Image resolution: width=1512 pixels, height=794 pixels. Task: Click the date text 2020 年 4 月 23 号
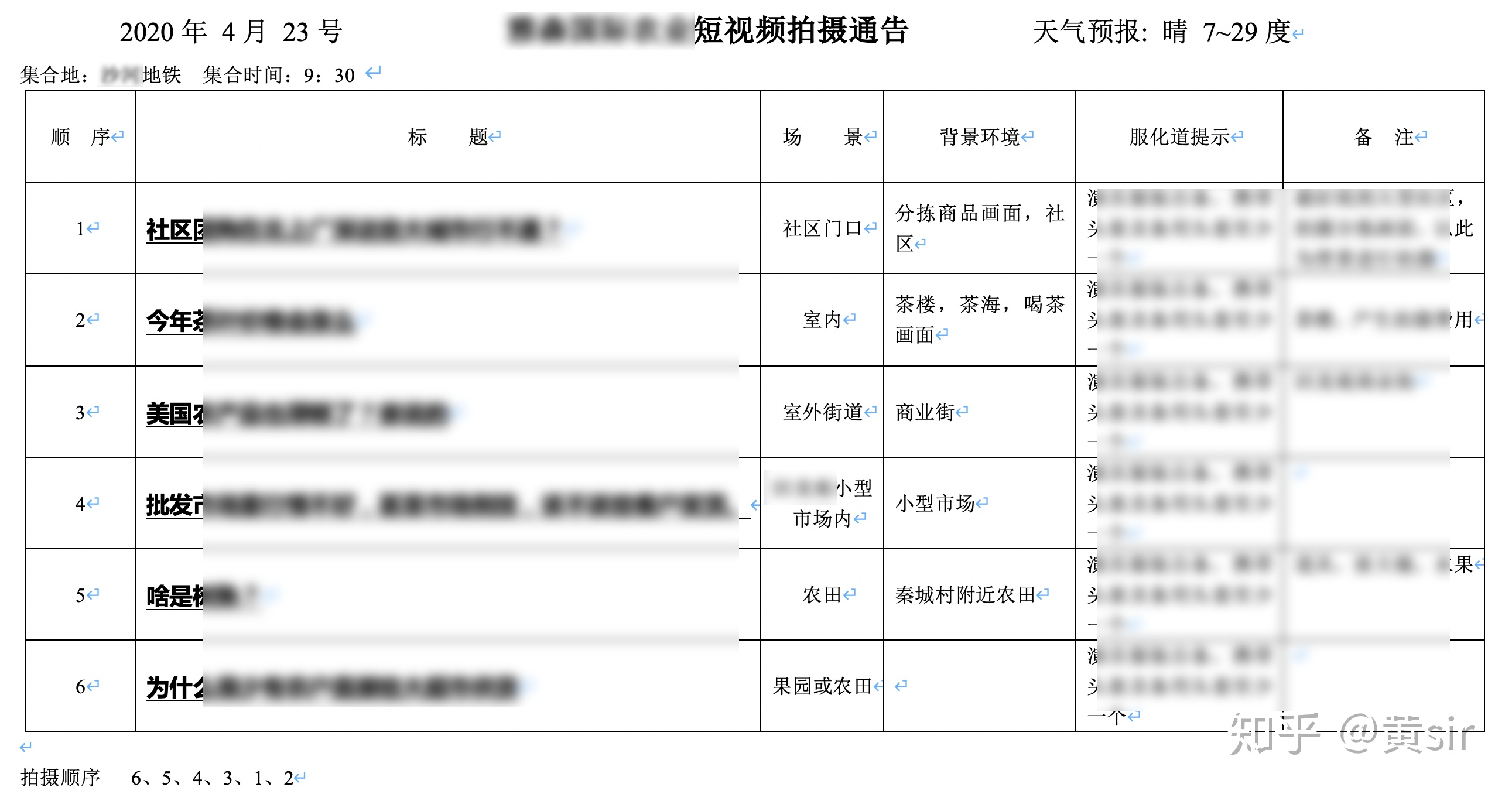(x=231, y=32)
